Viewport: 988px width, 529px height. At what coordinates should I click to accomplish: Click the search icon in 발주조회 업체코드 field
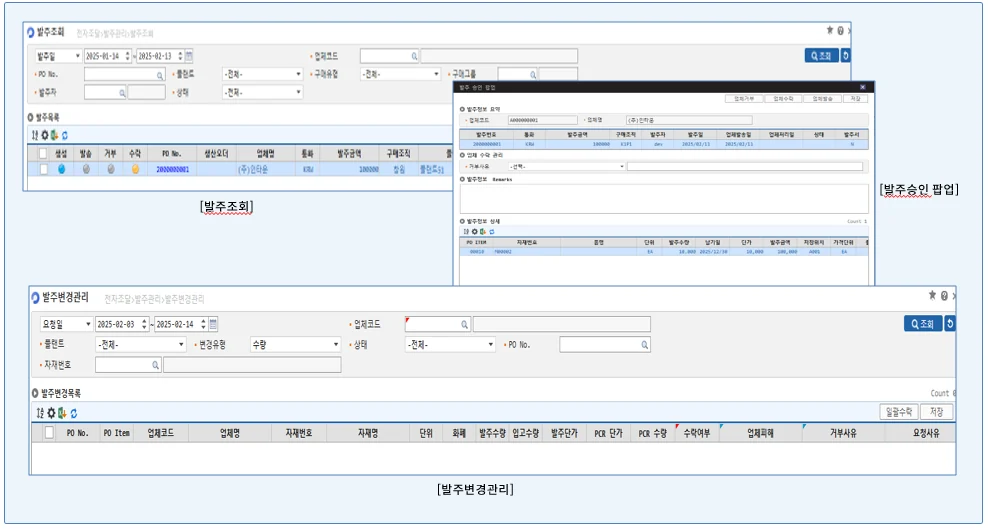click(x=414, y=56)
